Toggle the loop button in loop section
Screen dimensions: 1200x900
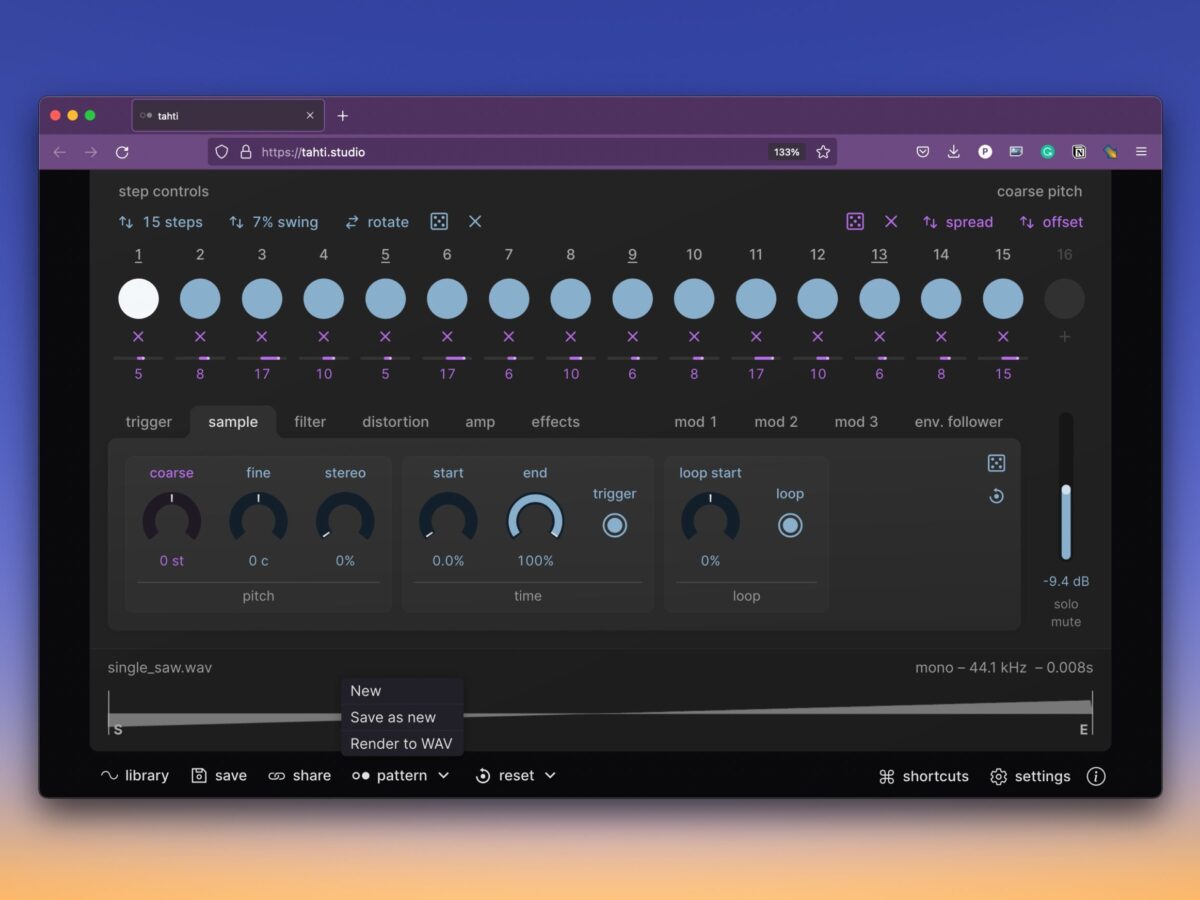(790, 525)
